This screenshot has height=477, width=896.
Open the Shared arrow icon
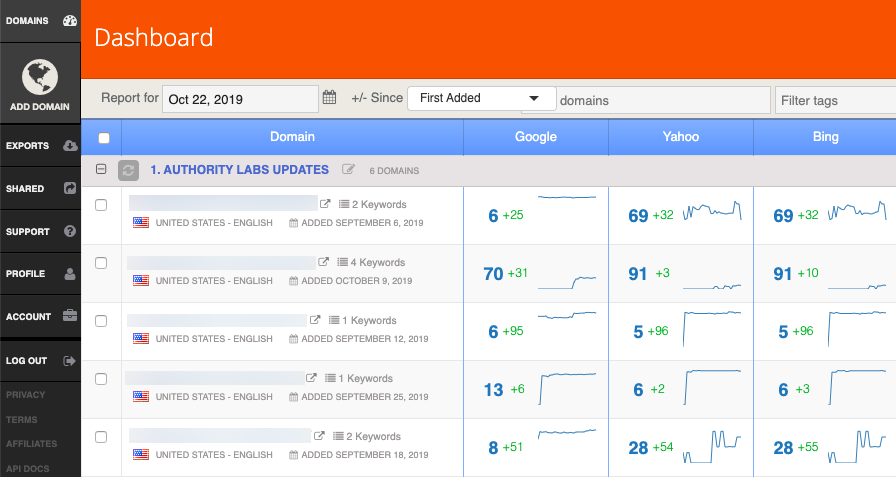point(70,189)
